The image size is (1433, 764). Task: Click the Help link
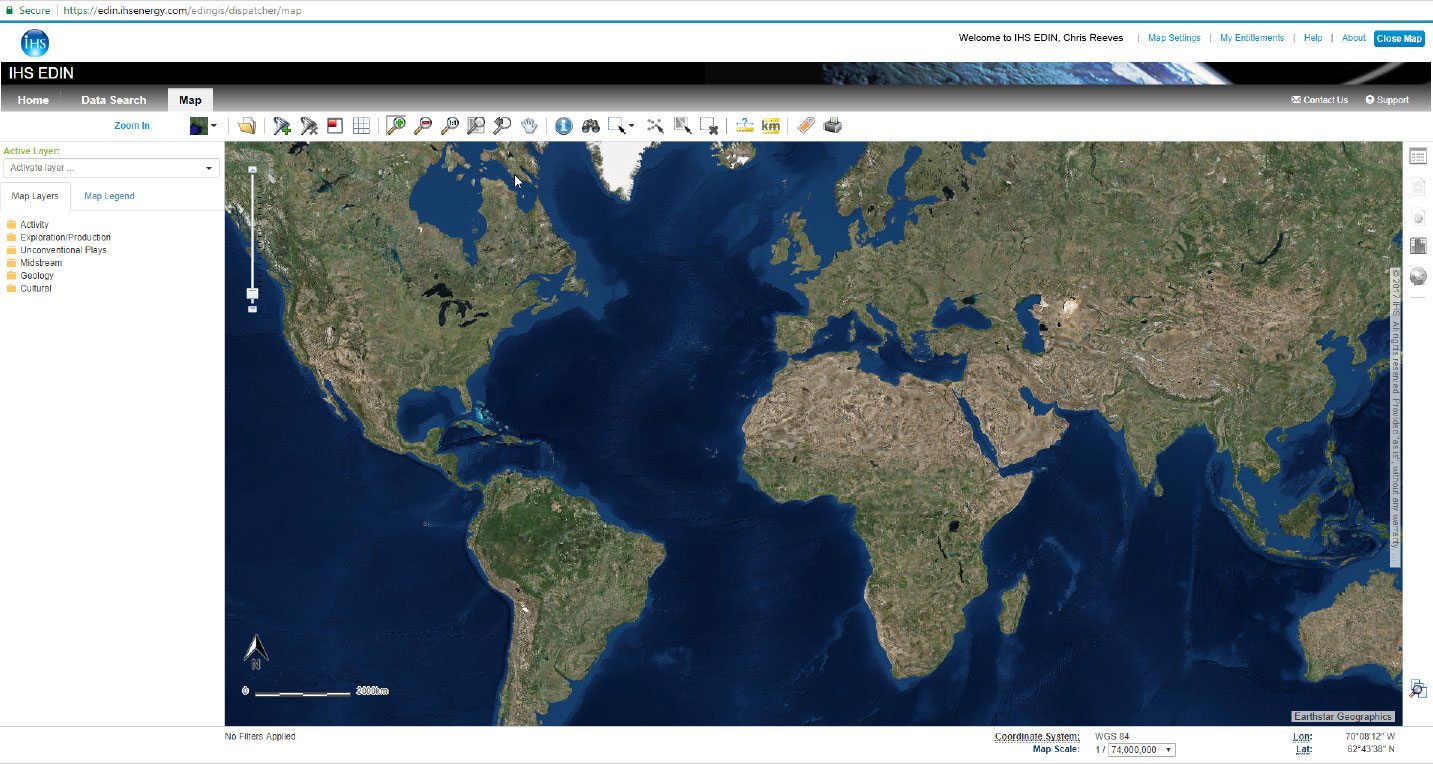pos(1313,38)
